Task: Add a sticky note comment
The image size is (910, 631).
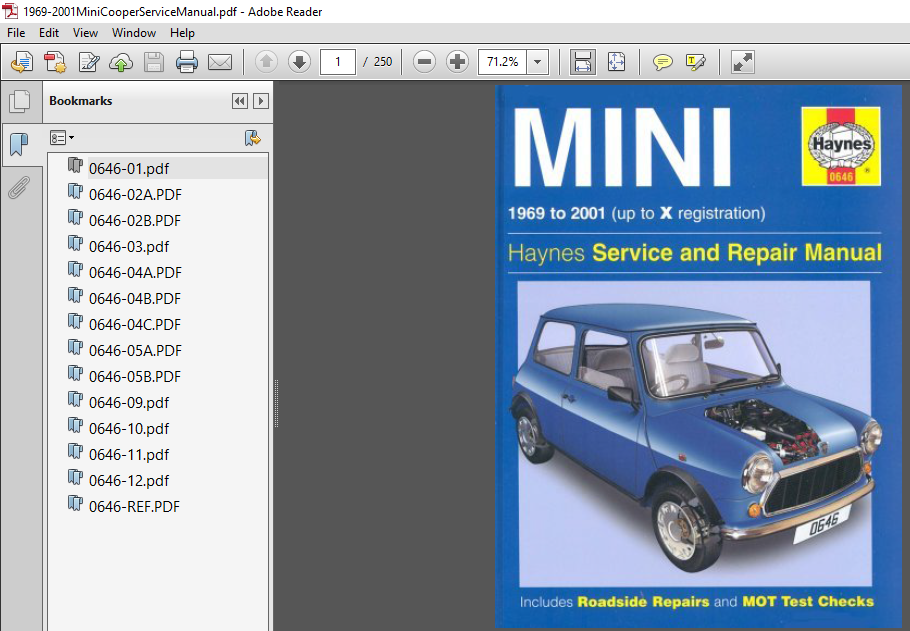Action: click(662, 62)
